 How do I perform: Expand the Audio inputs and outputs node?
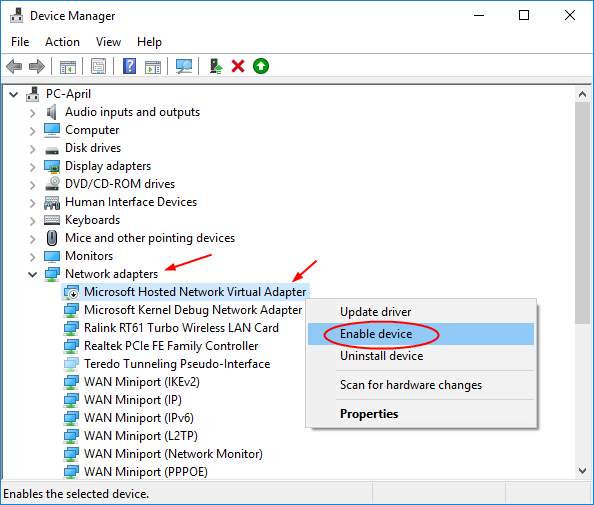click(x=33, y=113)
